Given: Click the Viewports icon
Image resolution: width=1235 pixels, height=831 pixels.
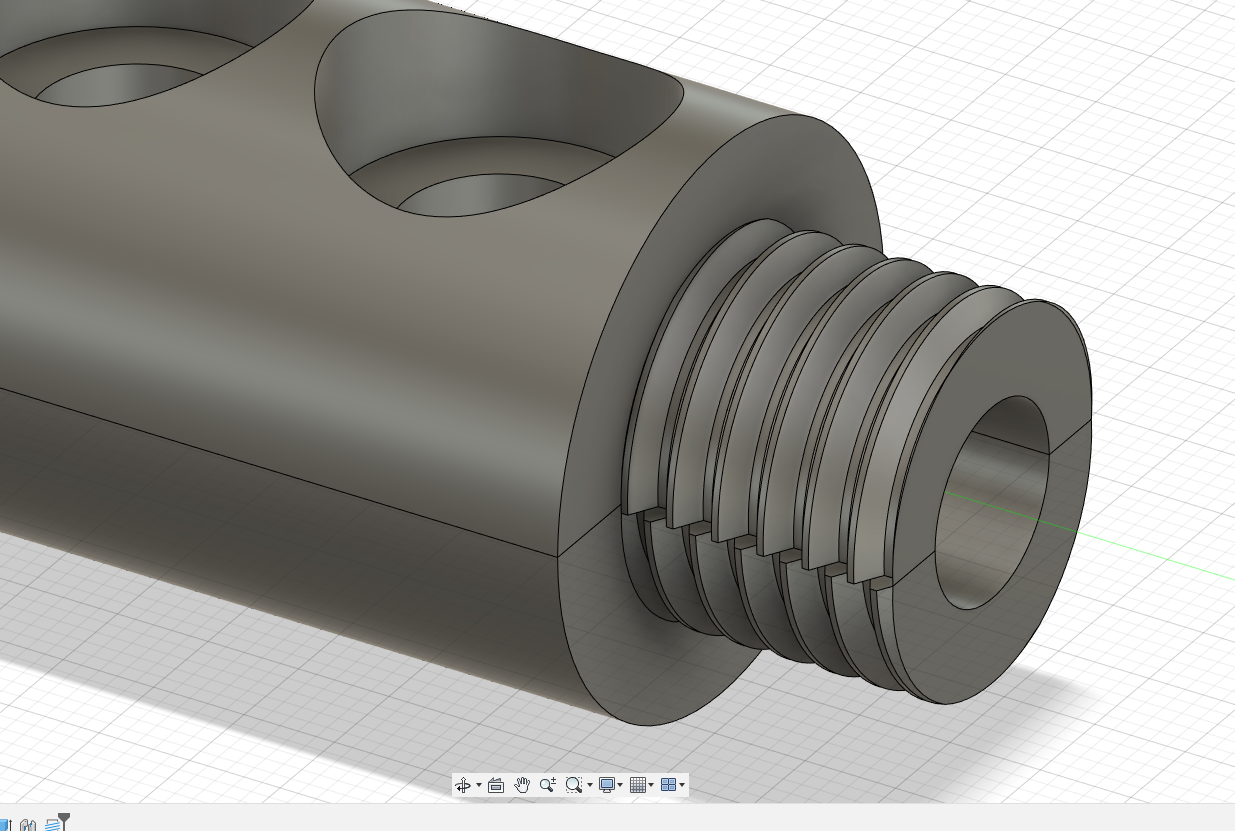Looking at the screenshot, I should pos(668,785).
